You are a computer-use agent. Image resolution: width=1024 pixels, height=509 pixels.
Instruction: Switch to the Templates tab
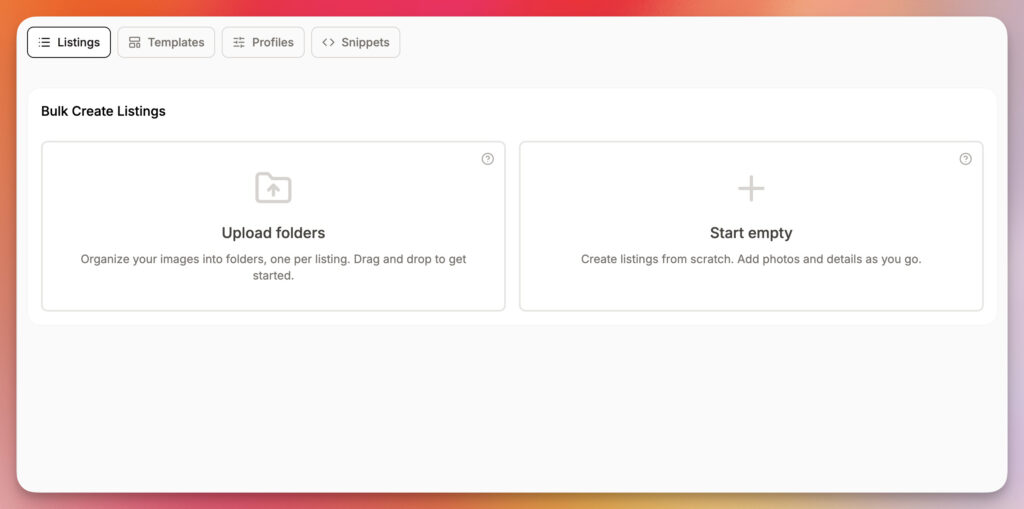tap(166, 43)
